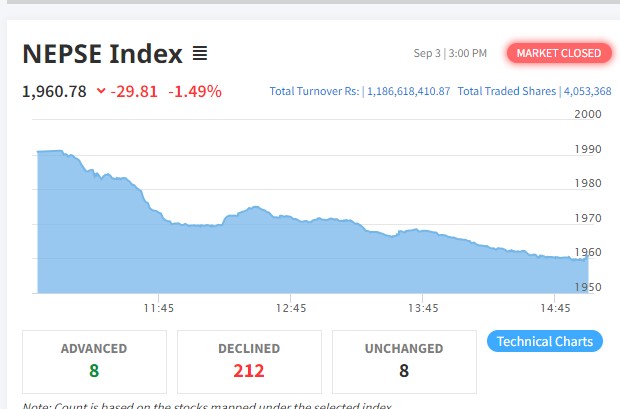Click the 13:45 time axis marker
Image resolution: width=620 pixels, height=409 pixels.
pyautogui.click(x=423, y=308)
